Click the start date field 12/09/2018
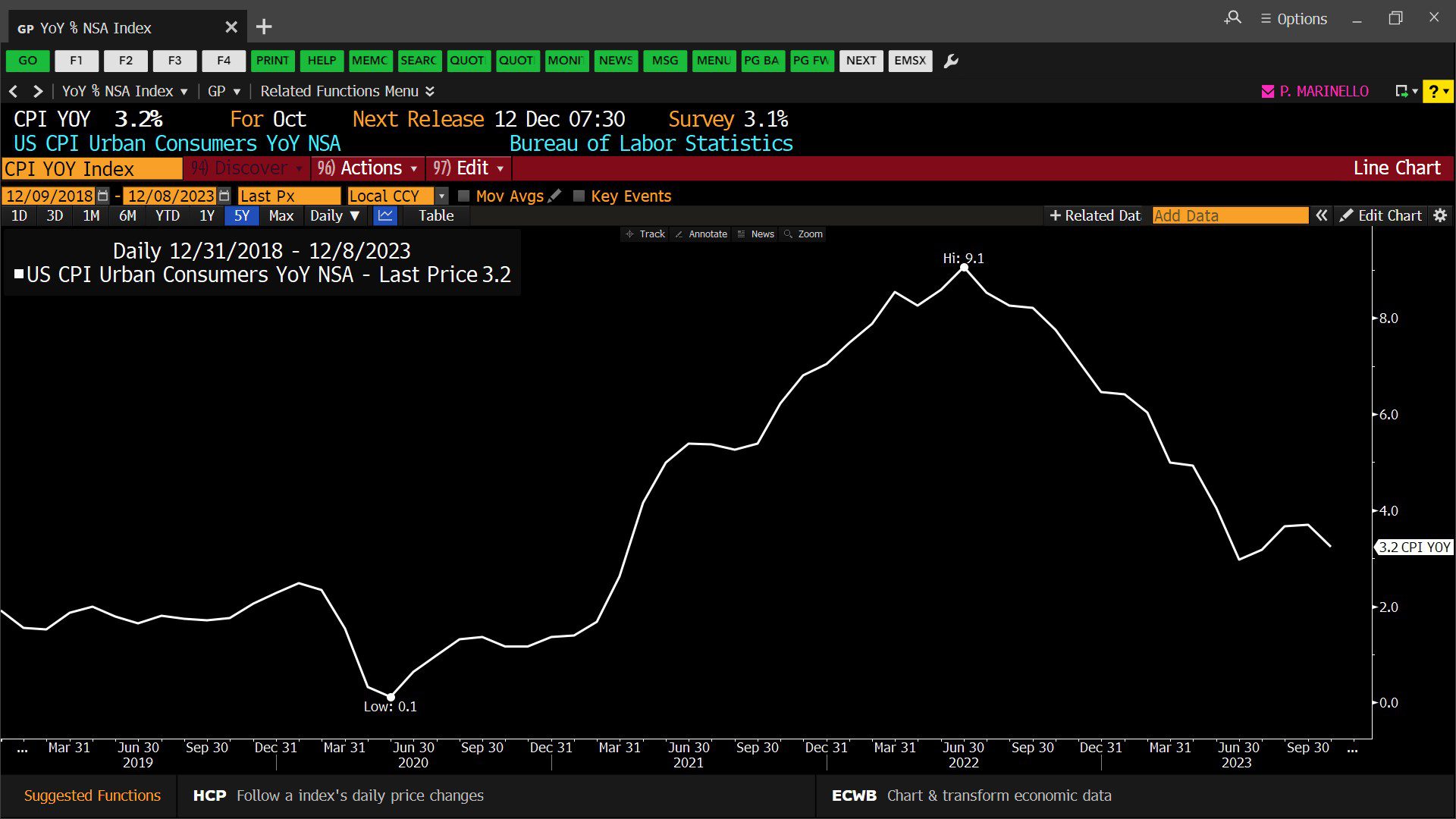This screenshot has width=1456, height=819. point(49,196)
